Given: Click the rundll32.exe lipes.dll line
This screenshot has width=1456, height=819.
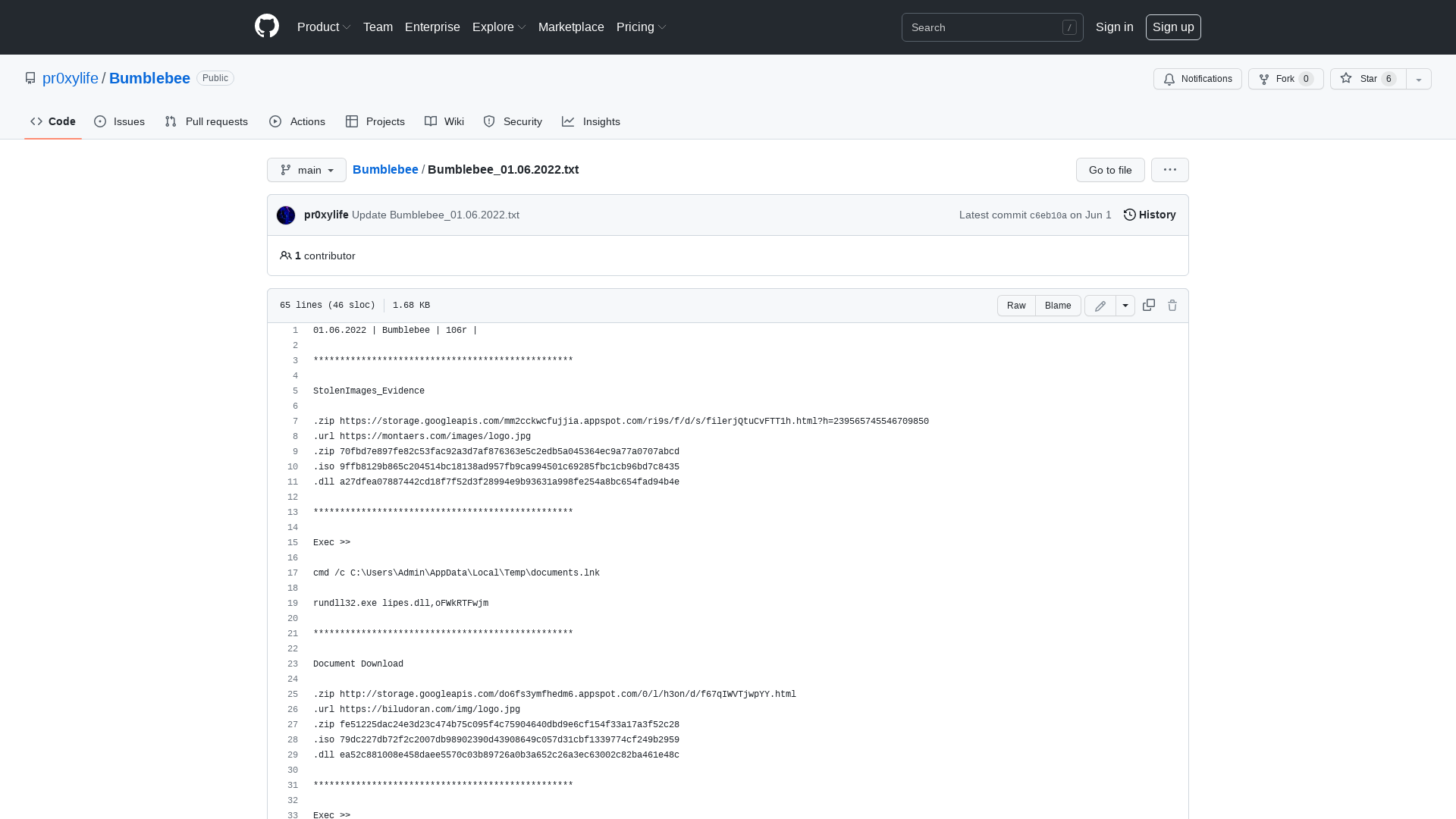Looking at the screenshot, I should tap(400, 604).
